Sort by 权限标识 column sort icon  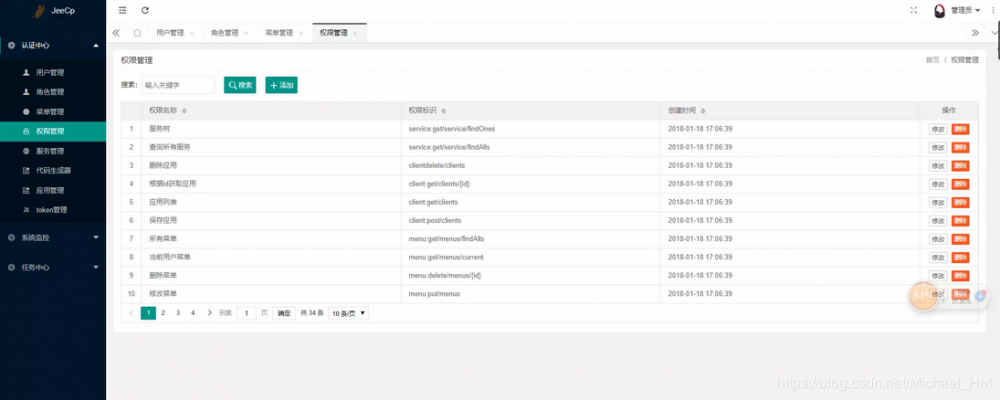[x=443, y=111]
